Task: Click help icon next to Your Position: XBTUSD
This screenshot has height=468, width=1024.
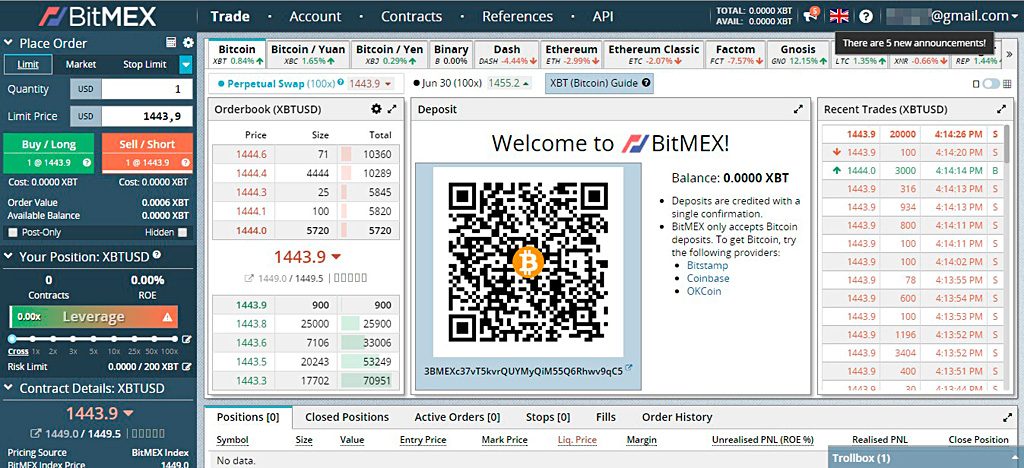Action: point(157,256)
